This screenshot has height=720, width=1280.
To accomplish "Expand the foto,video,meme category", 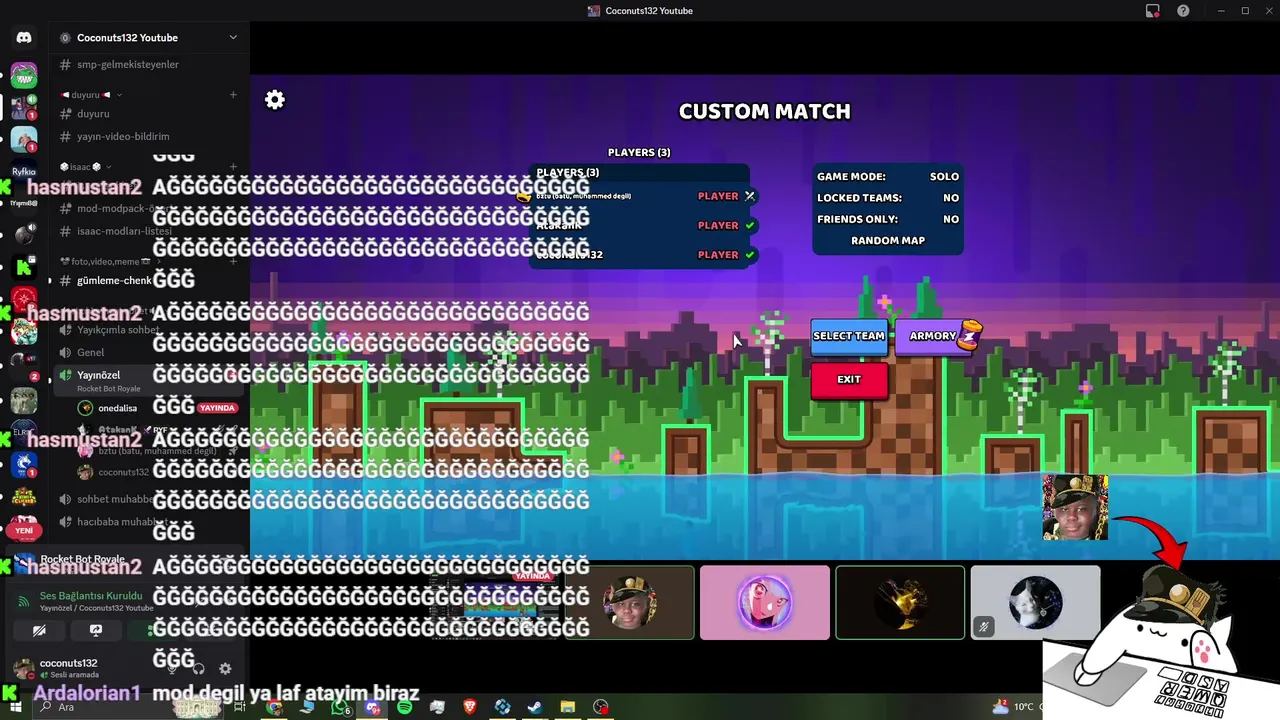I will click(112, 261).
